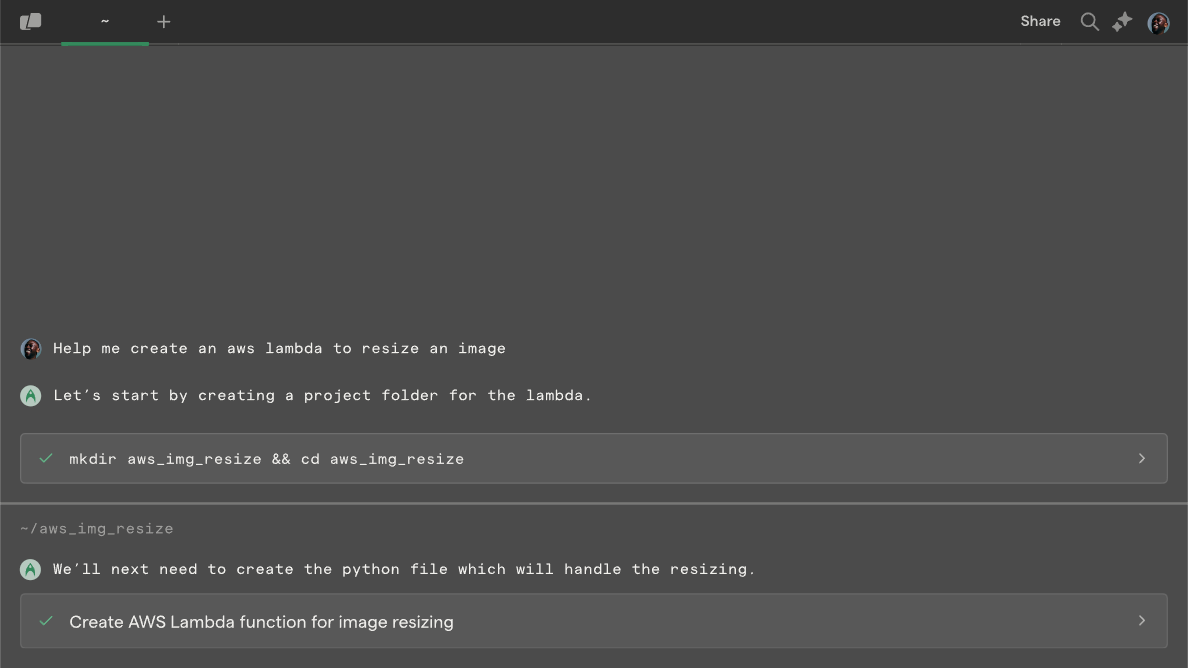
Task: Click the Share button
Action: 1040,21
